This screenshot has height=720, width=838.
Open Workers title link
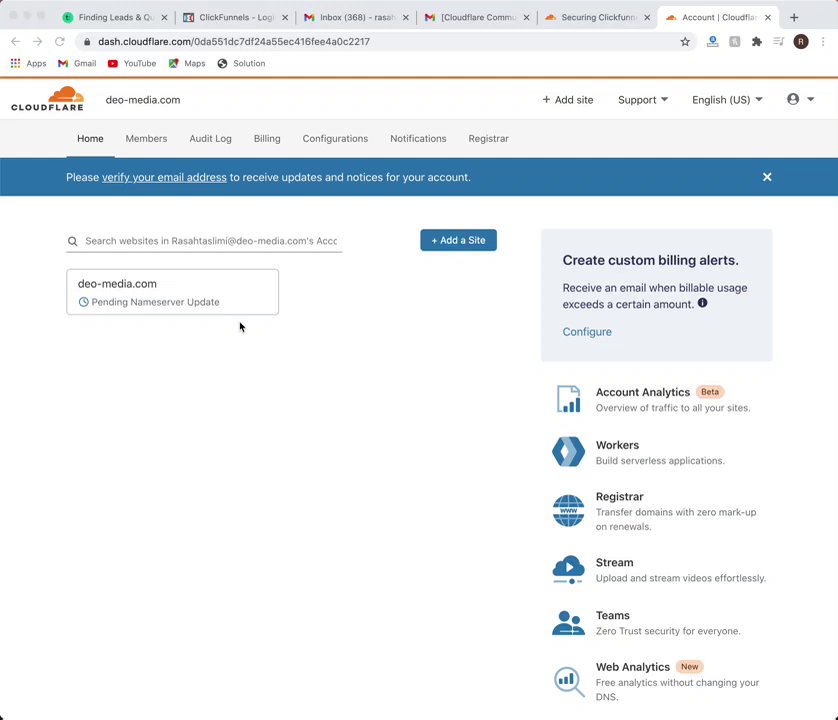tap(617, 445)
